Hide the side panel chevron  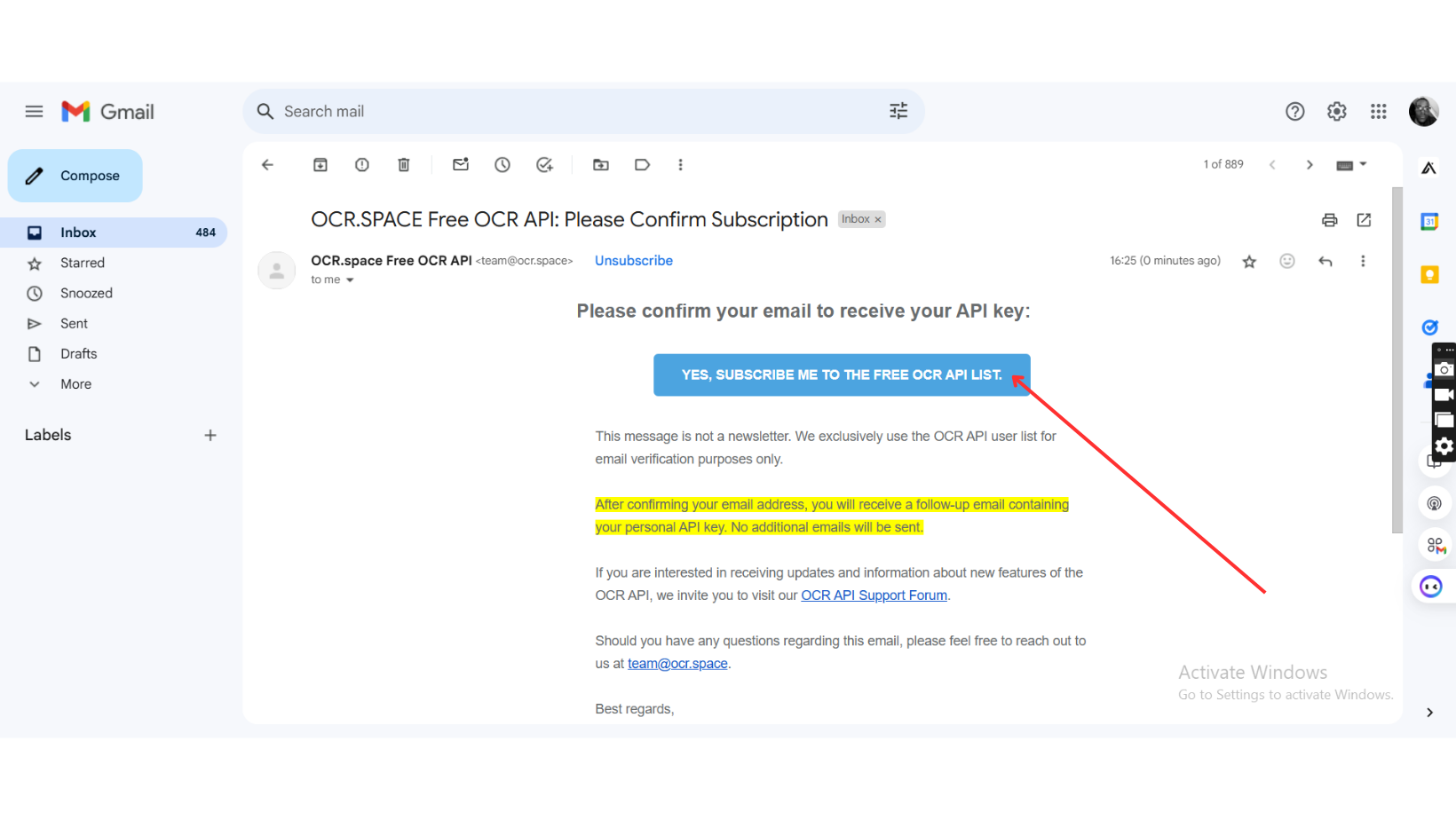(x=1429, y=712)
